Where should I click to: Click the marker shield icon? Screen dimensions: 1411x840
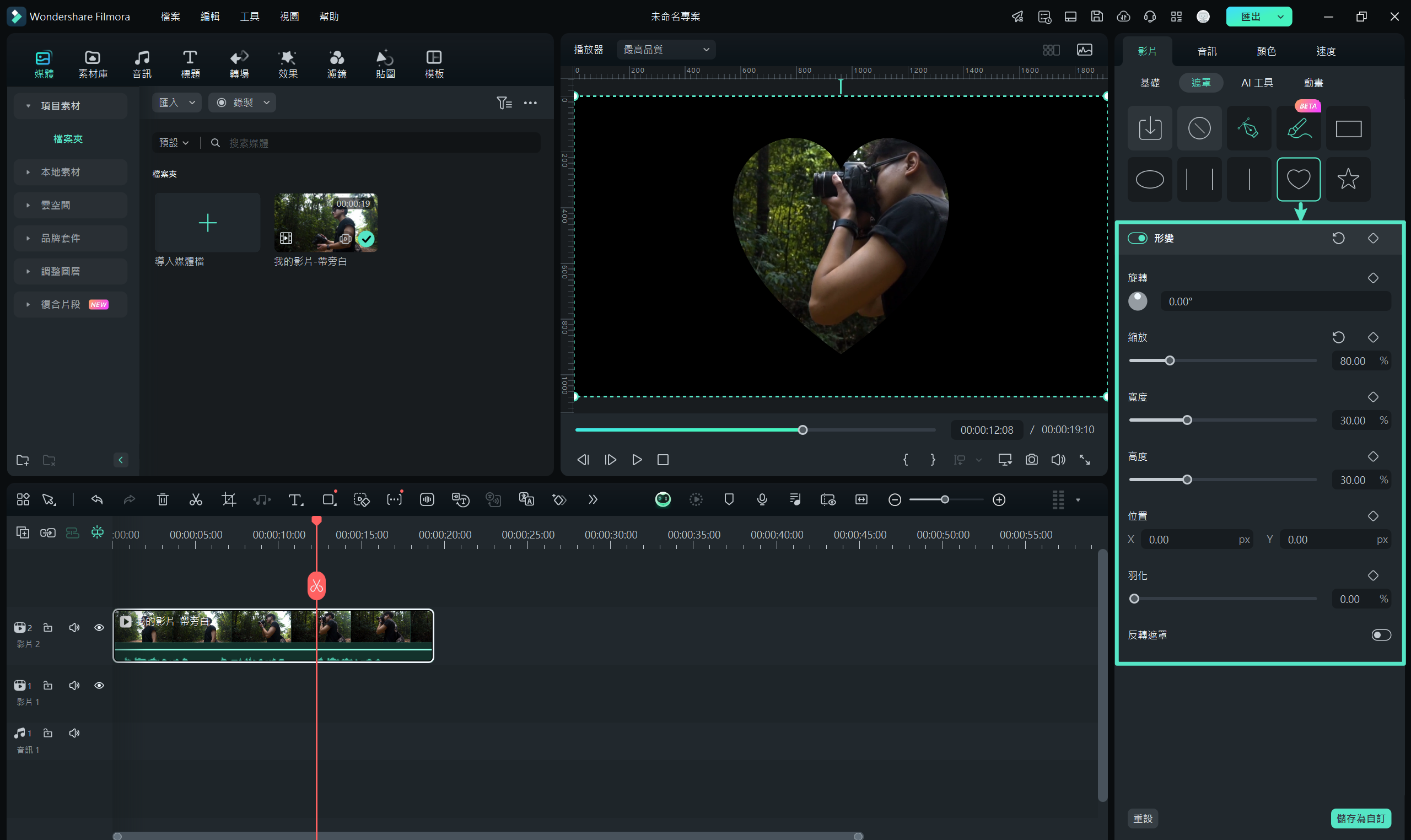coord(729,499)
